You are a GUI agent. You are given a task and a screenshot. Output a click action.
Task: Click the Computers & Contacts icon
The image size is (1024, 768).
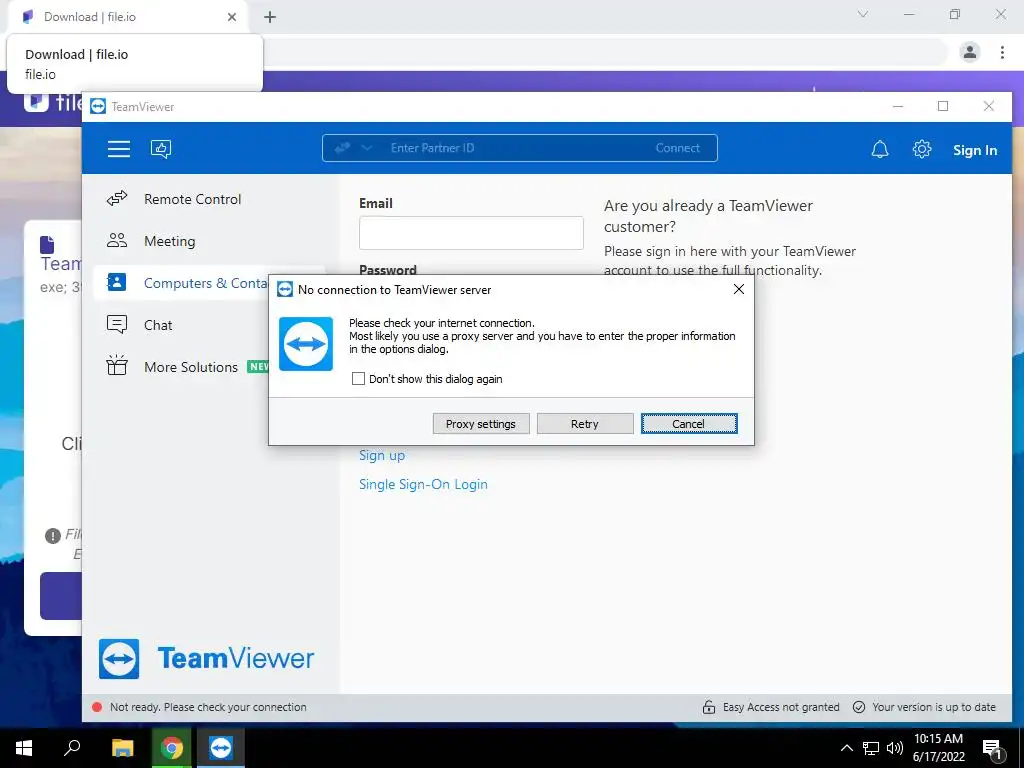[117, 282]
